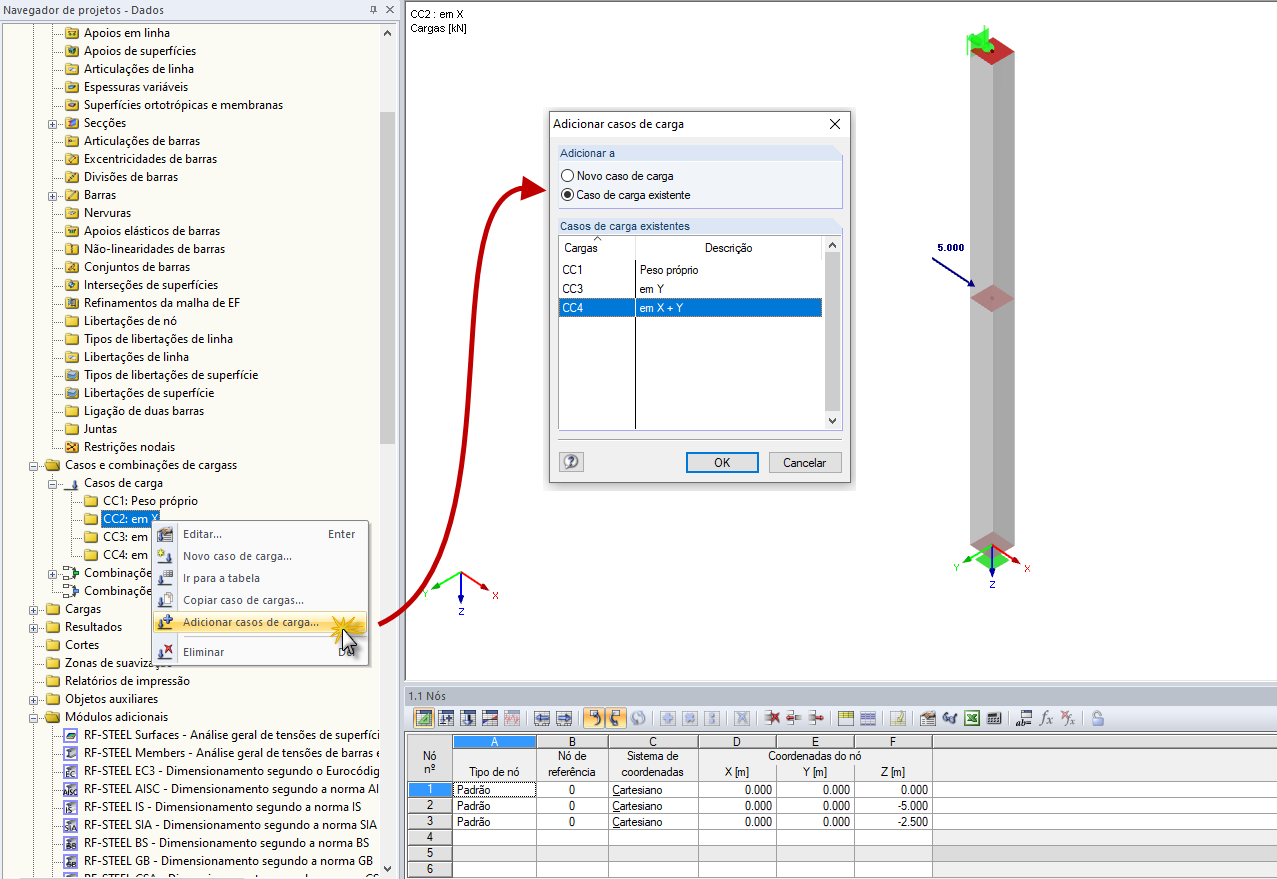Click the pin icon of Navegador de projetos panel
The height and width of the screenshot is (879, 1277).
[x=373, y=9]
